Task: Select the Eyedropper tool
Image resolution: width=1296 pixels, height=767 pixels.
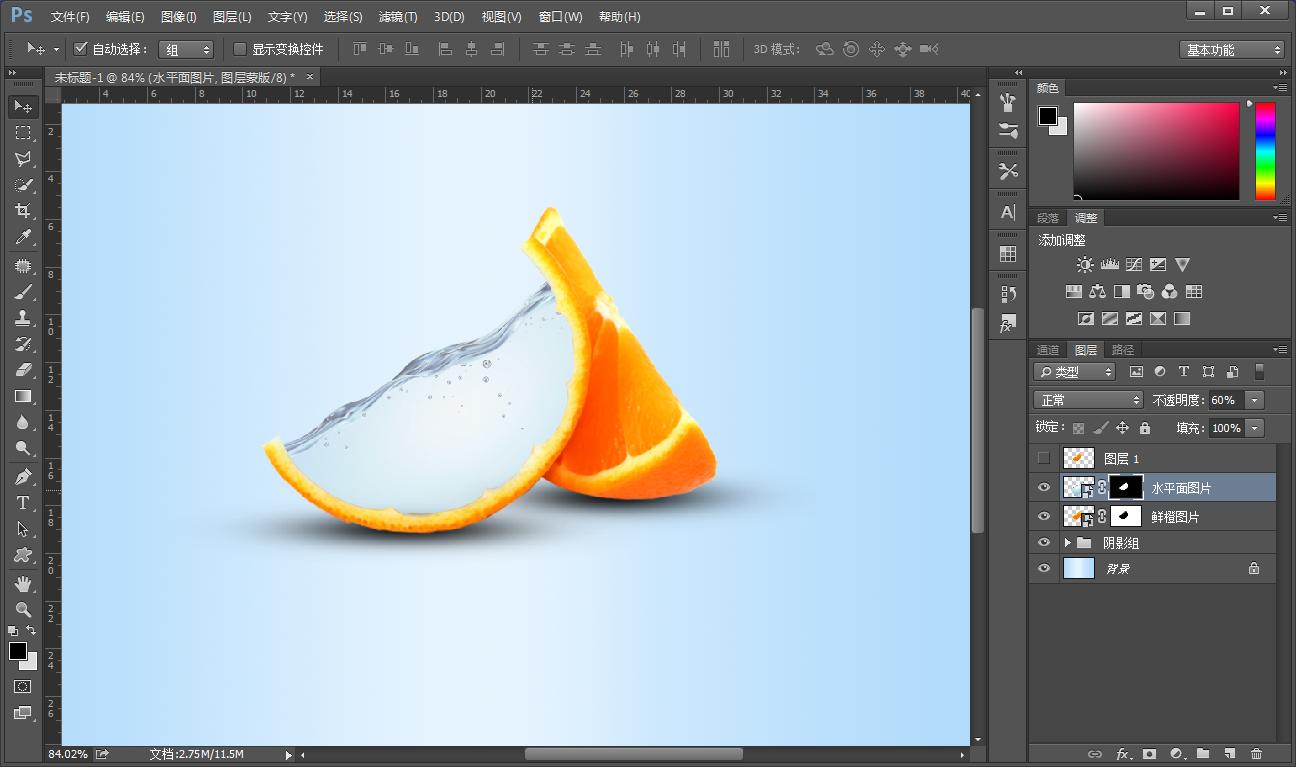Action: [x=22, y=237]
